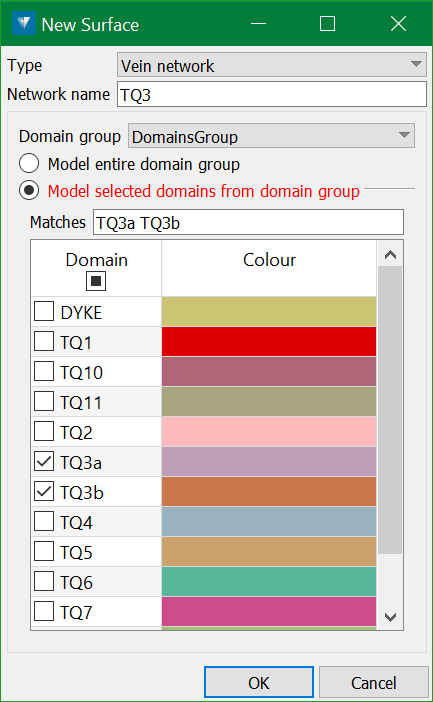Click the scroll up arrow in domain list
The width and height of the screenshot is (433, 702).
390,255
